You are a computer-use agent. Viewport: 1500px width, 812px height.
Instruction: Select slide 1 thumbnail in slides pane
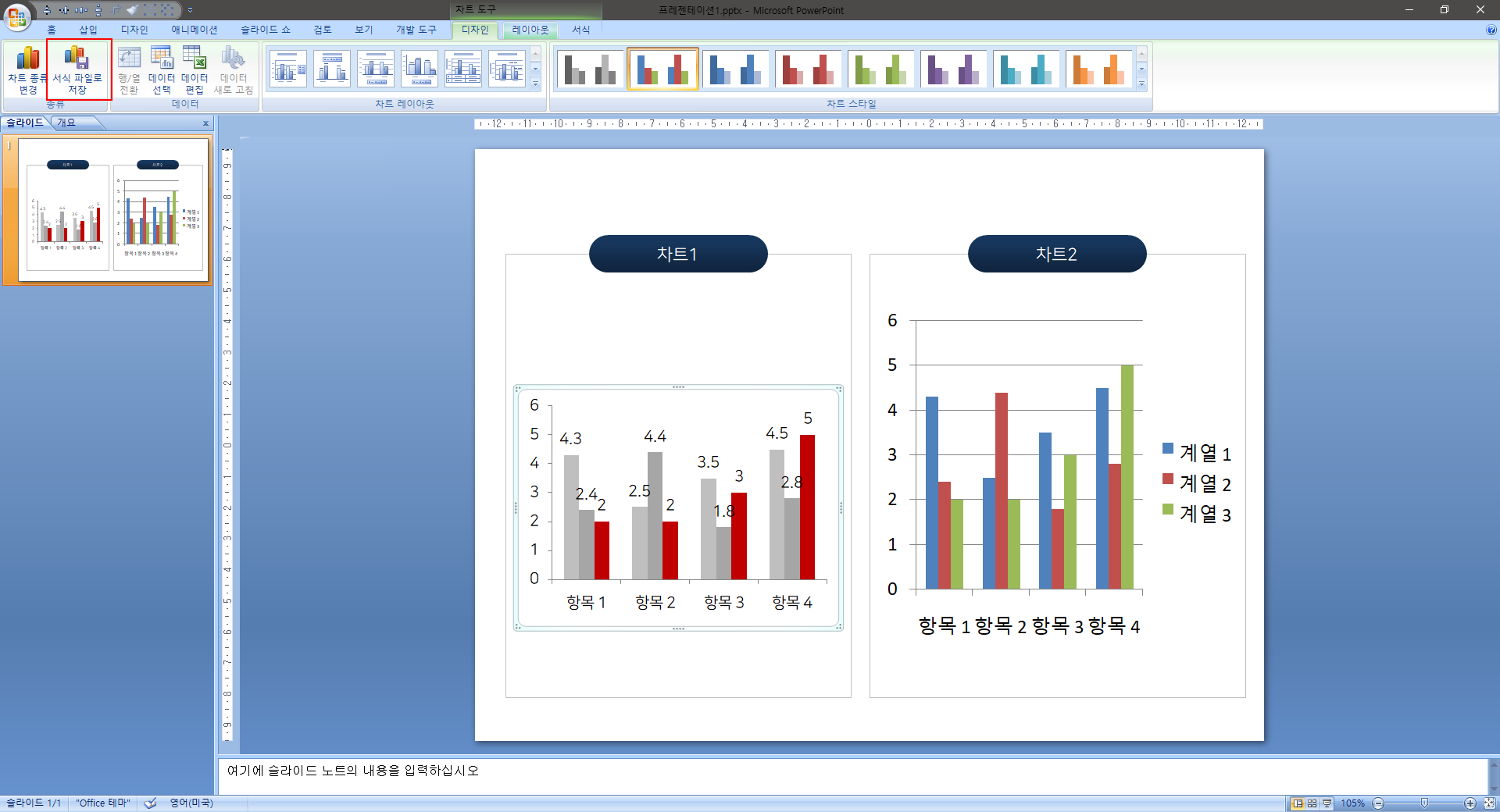113,209
